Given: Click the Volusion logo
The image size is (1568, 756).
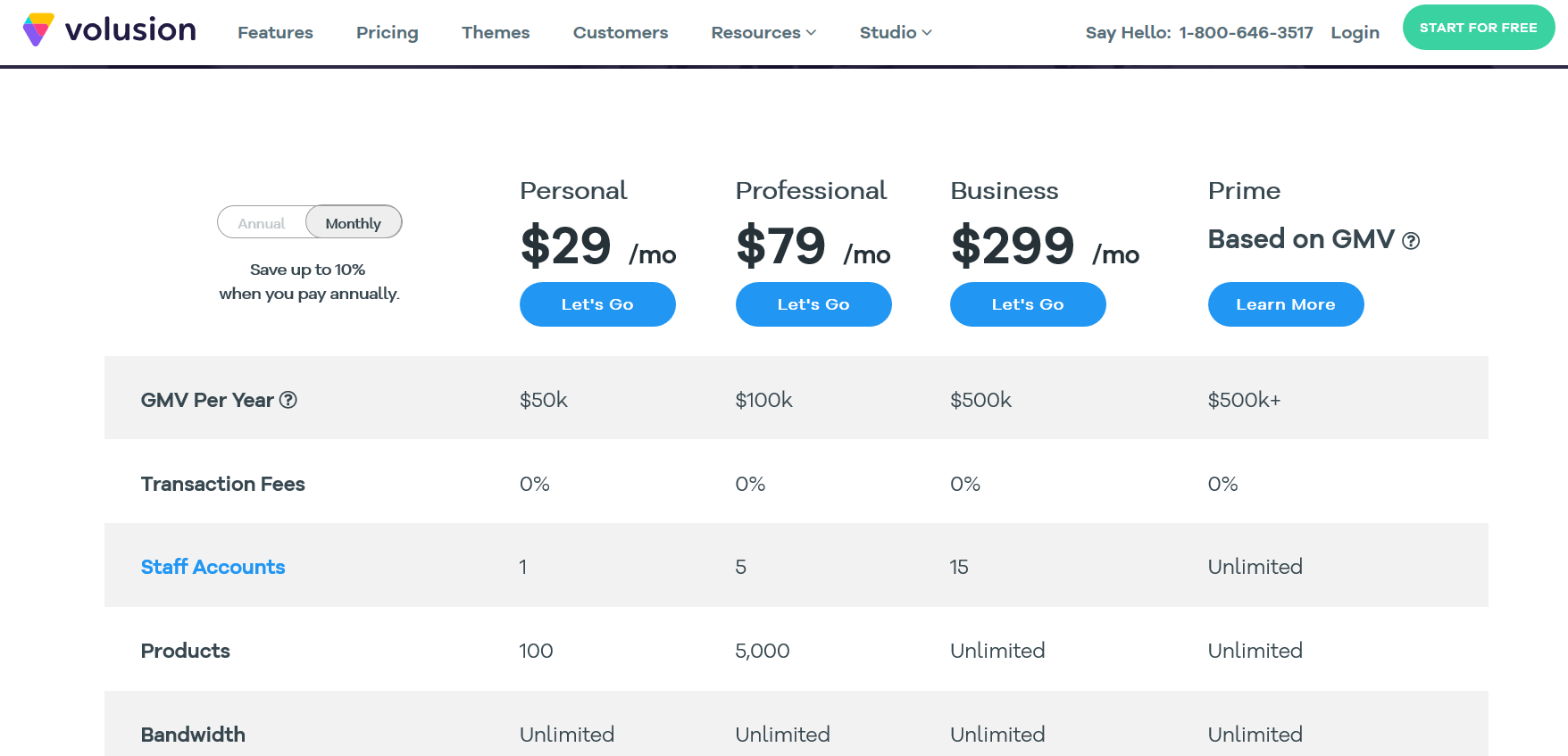Looking at the screenshot, I should pyautogui.click(x=109, y=29).
